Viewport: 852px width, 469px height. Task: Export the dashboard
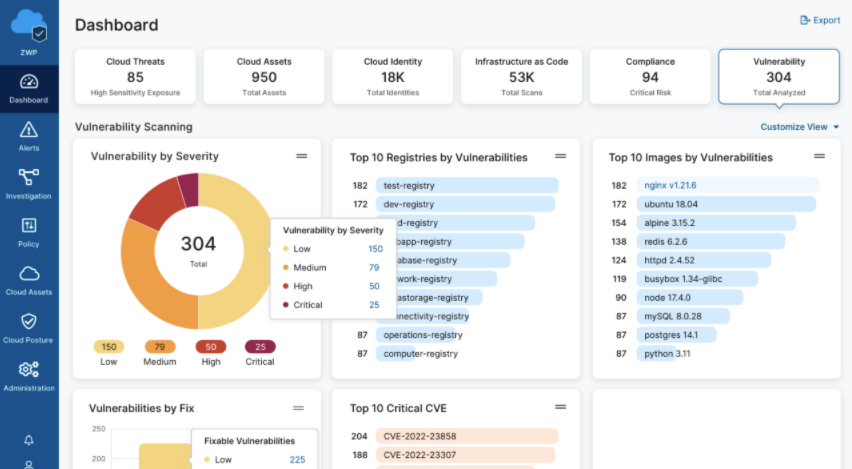click(820, 20)
